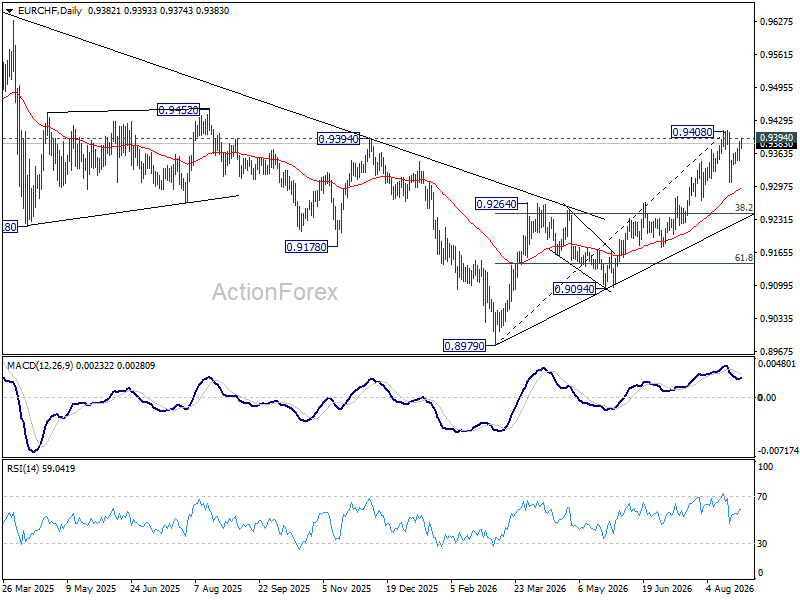Viewport: 800px width, 600px height.
Task: Click the 26 Mar 2025 date label
Action: pyautogui.click(x=29, y=588)
